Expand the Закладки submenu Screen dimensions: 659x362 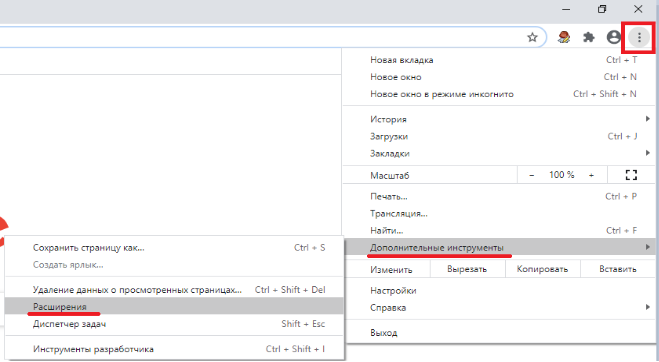(499, 153)
